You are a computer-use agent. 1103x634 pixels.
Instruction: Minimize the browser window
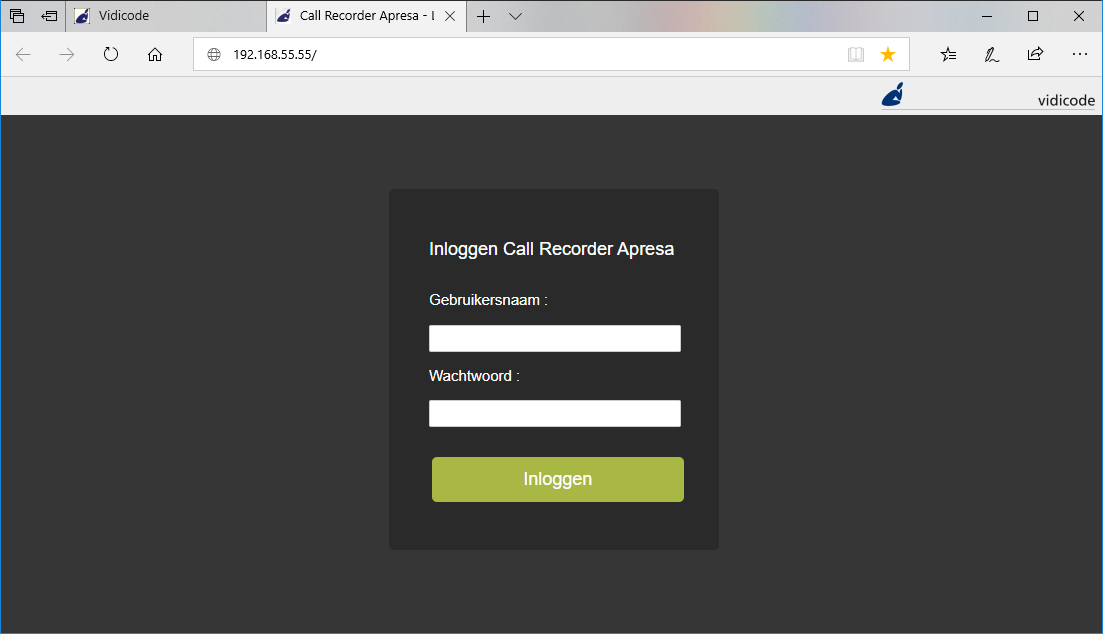tap(987, 16)
